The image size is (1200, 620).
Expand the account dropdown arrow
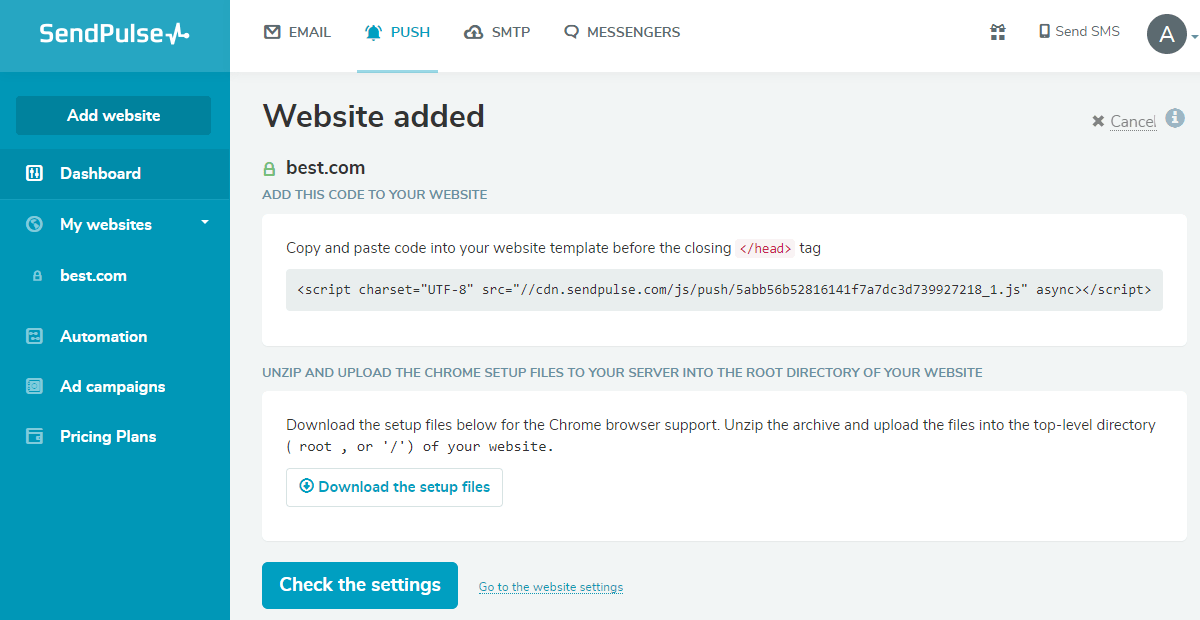pos(1194,35)
